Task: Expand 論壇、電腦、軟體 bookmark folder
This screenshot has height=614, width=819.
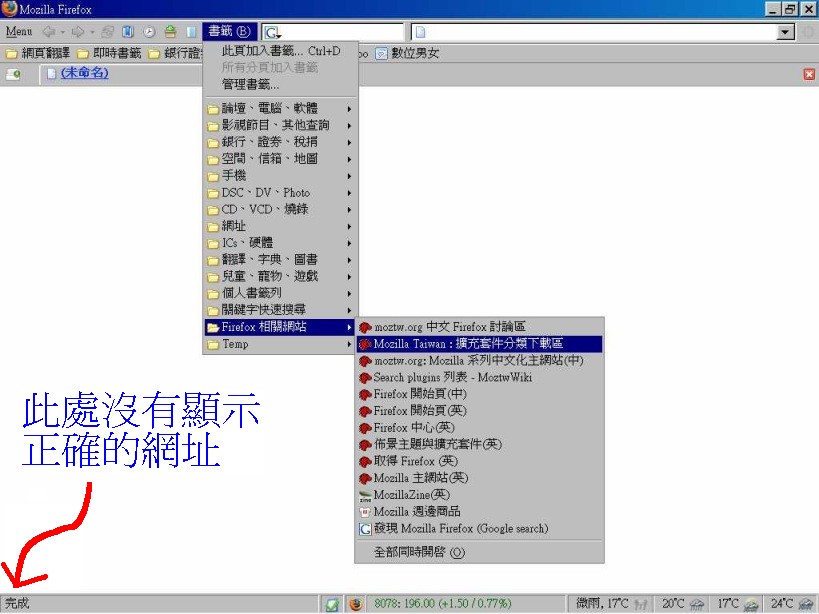Action: pyautogui.click(x=280, y=109)
